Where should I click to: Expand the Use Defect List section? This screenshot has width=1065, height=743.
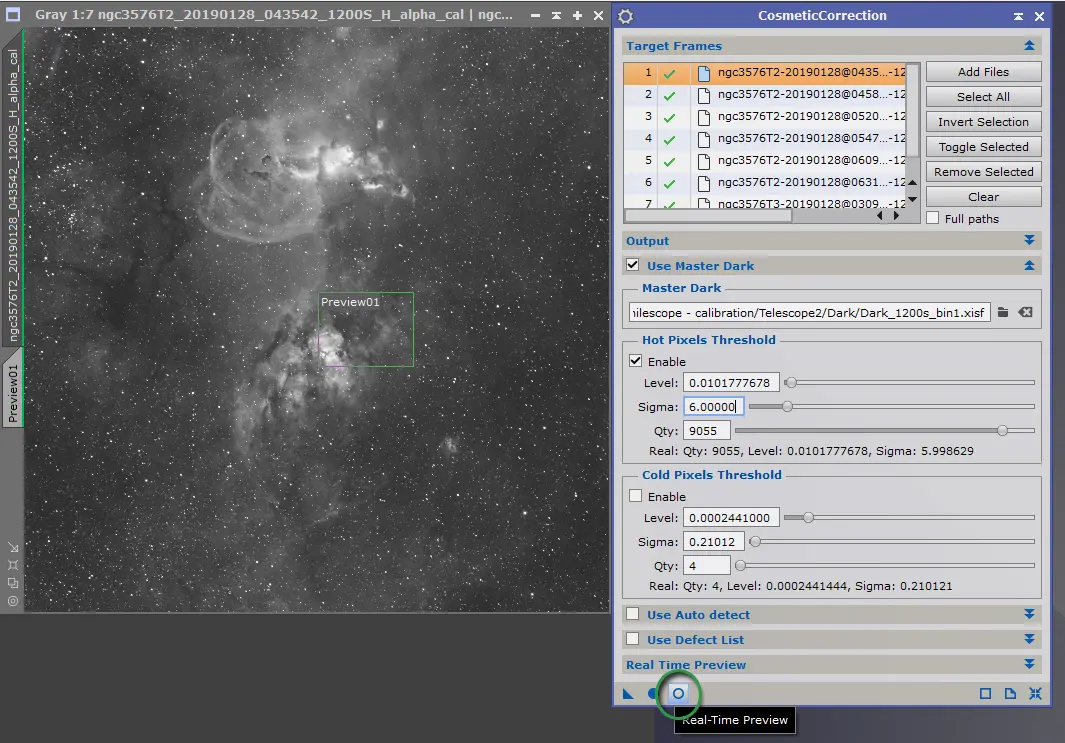1029,639
